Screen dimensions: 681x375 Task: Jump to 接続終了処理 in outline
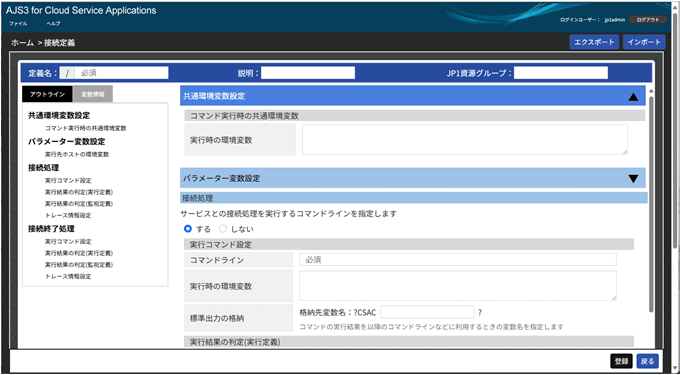pyautogui.click(x=51, y=229)
